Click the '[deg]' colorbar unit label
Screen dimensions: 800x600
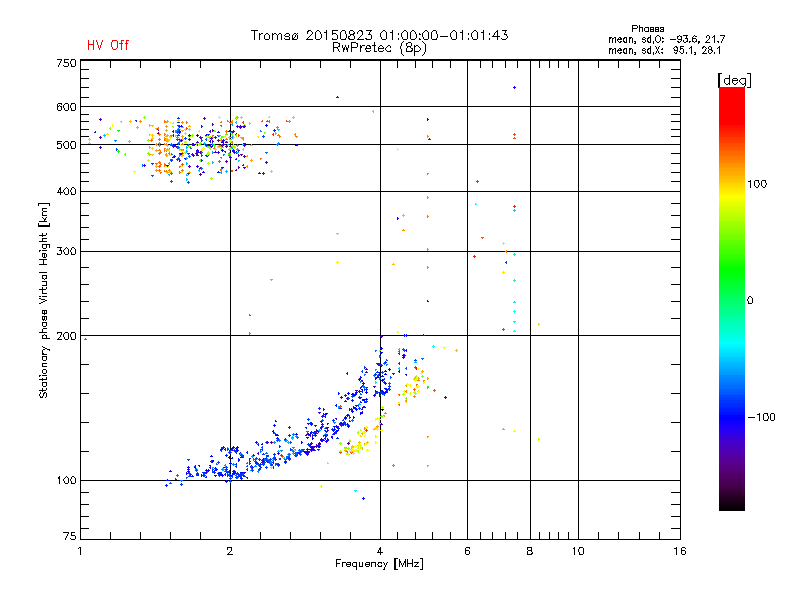coord(734,80)
